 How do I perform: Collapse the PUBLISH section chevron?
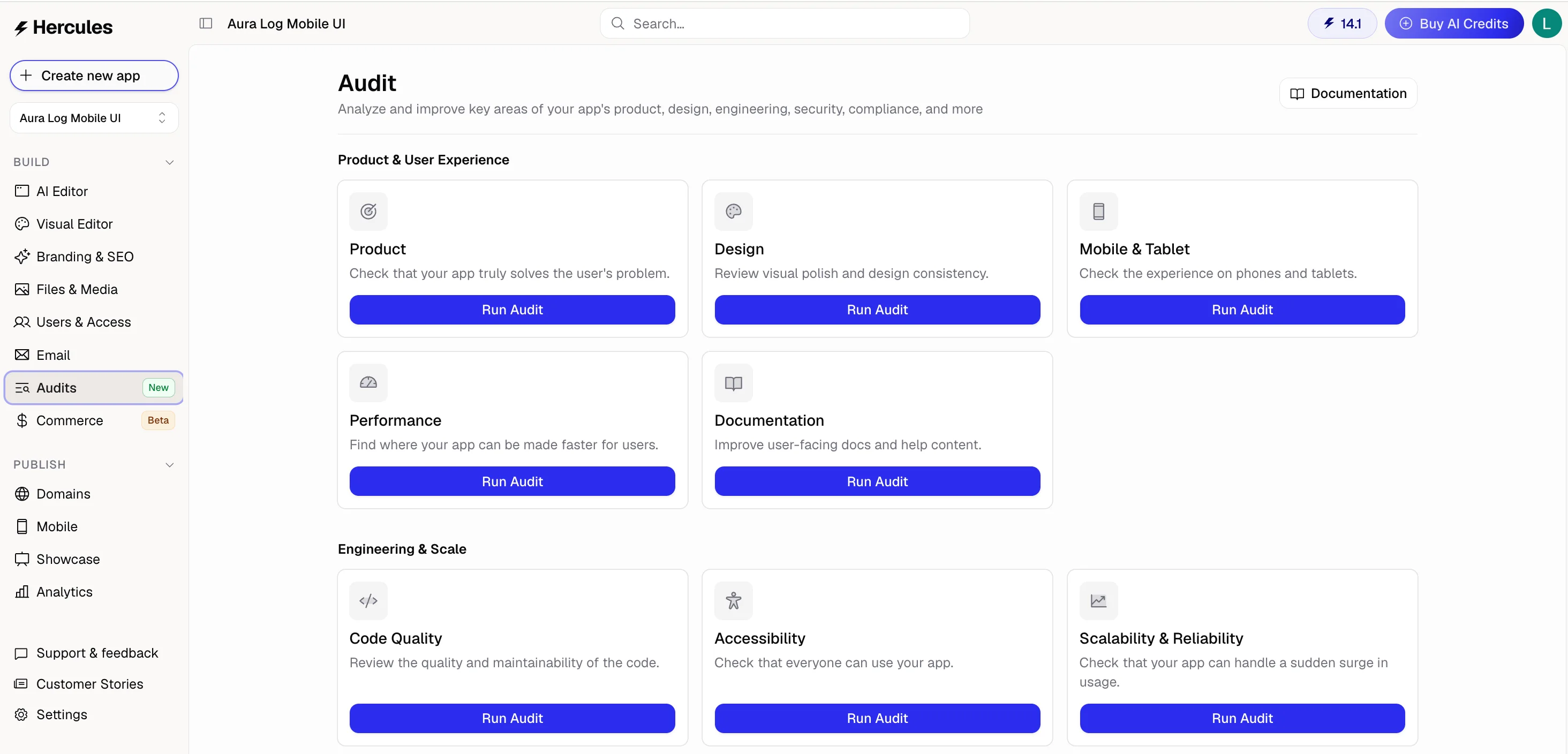(x=170, y=465)
